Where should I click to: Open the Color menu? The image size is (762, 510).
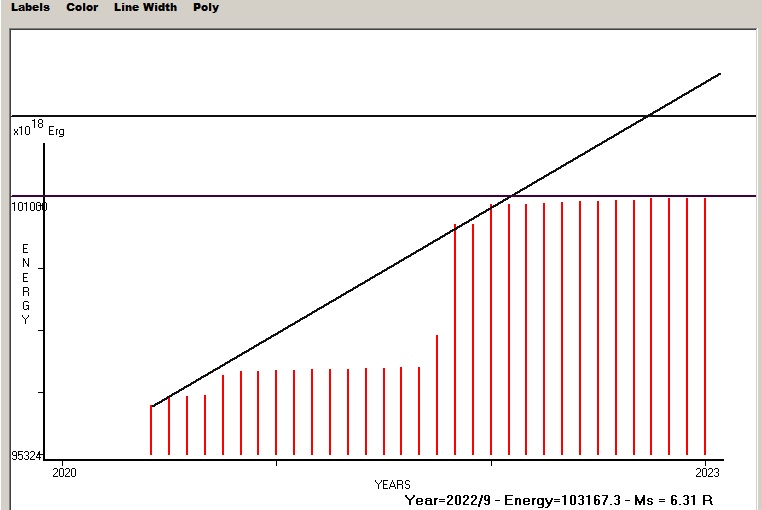point(82,7)
